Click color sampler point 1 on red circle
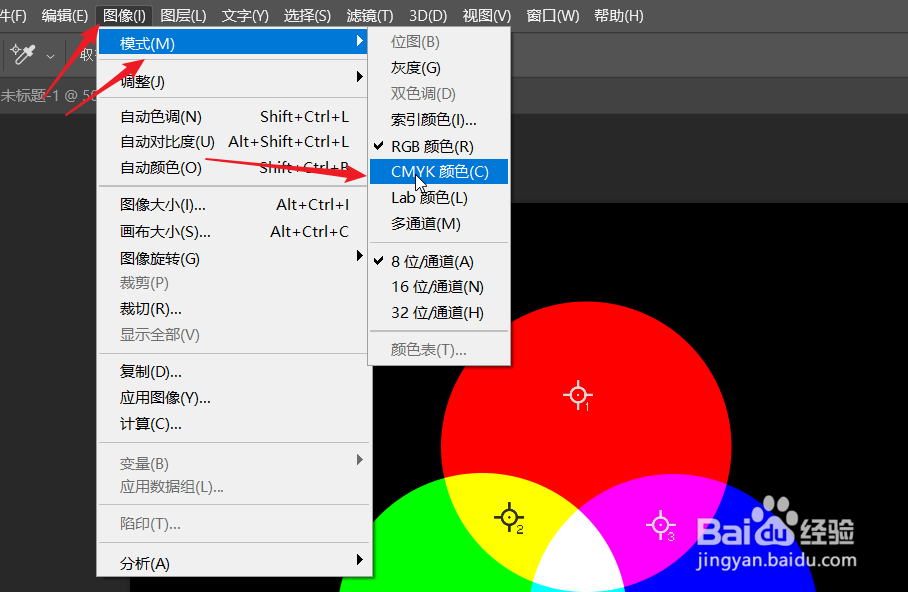Viewport: 908px width, 592px height. pos(578,396)
